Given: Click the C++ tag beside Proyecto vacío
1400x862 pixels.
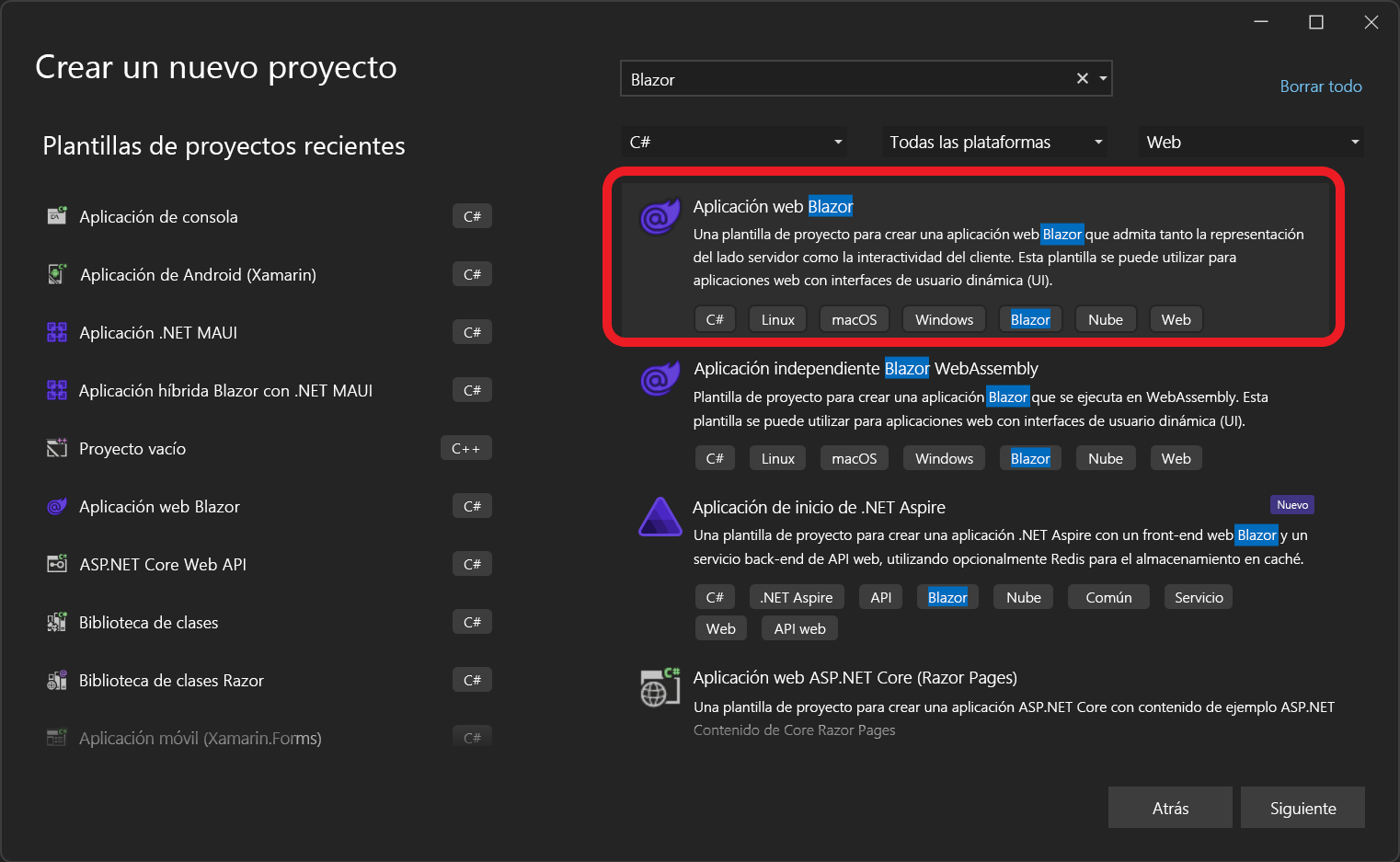Looking at the screenshot, I should (x=466, y=448).
